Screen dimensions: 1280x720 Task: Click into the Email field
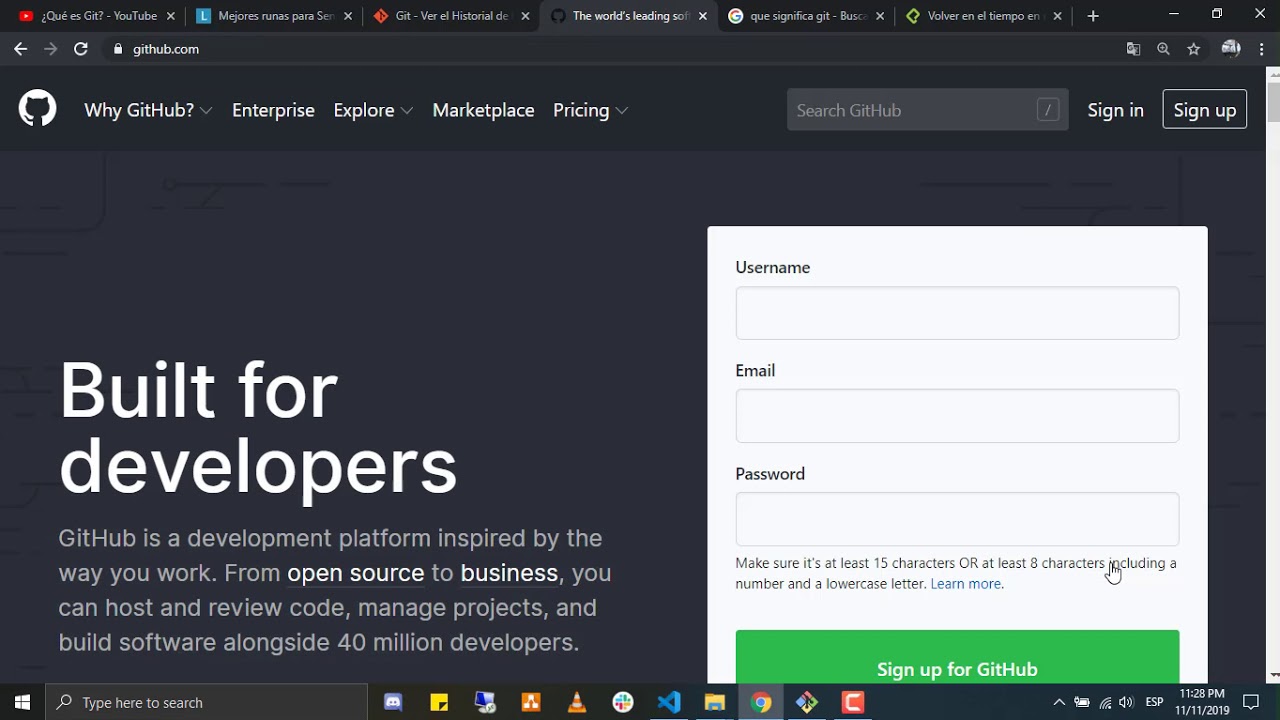(x=957, y=416)
